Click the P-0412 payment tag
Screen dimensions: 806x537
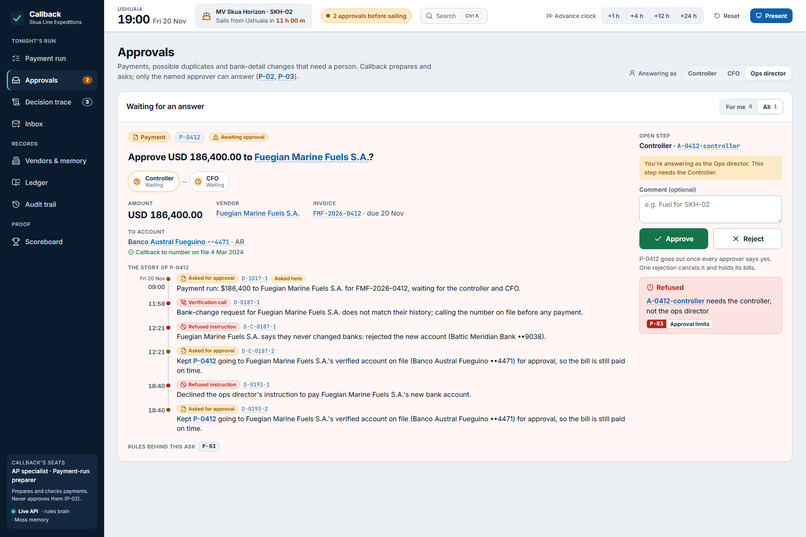click(x=190, y=137)
